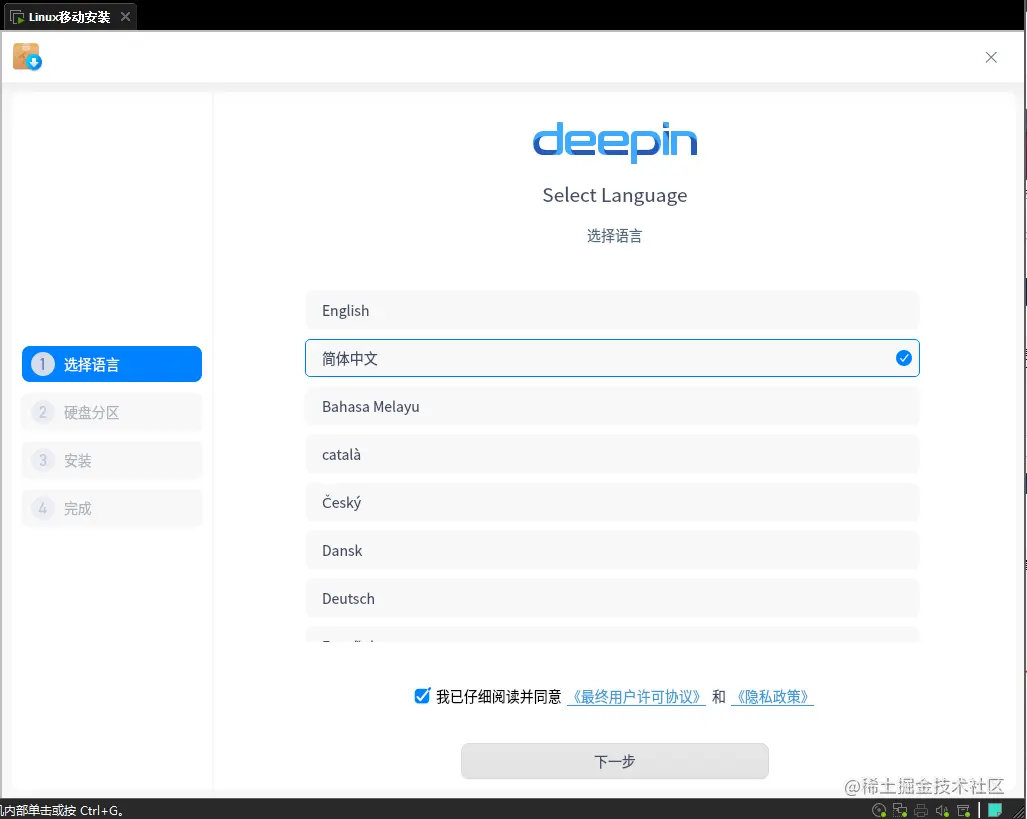The height and width of the screenshot is (819, 1027).
Task: Select the Linux移动安装 tab
Action: tap(69, 17)
